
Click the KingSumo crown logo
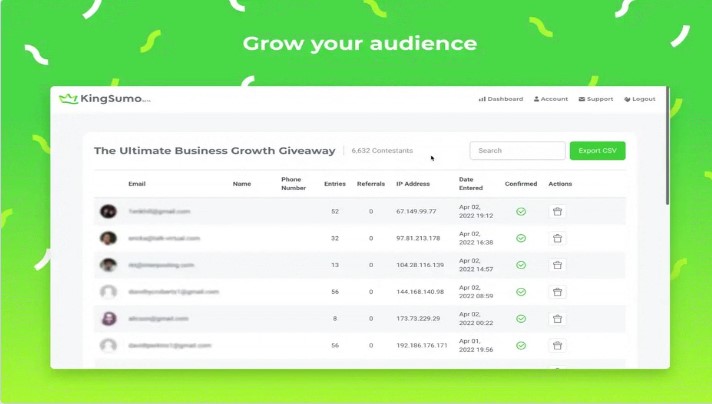[69, 99]
